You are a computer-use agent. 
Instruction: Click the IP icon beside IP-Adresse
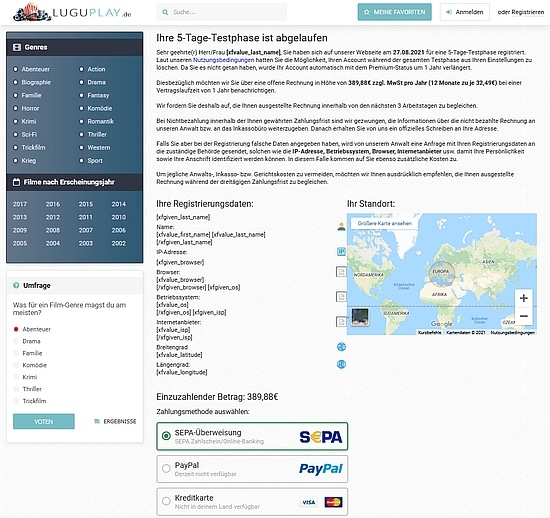(x=341, y=251)
